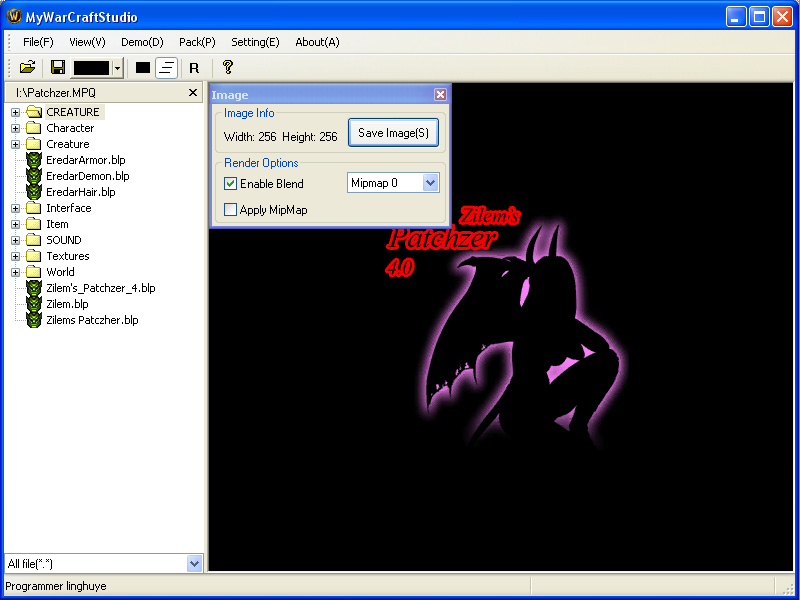The height and width of the screenshot is (600, 800).
Task: Maximize the MyWarCraftStudio window
Action: (x=759, y=16)
